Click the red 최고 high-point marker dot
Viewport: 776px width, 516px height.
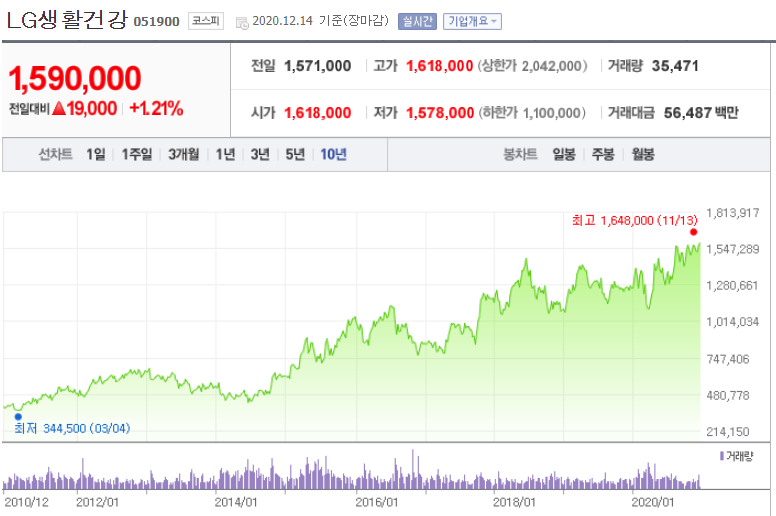pos(693,232)
